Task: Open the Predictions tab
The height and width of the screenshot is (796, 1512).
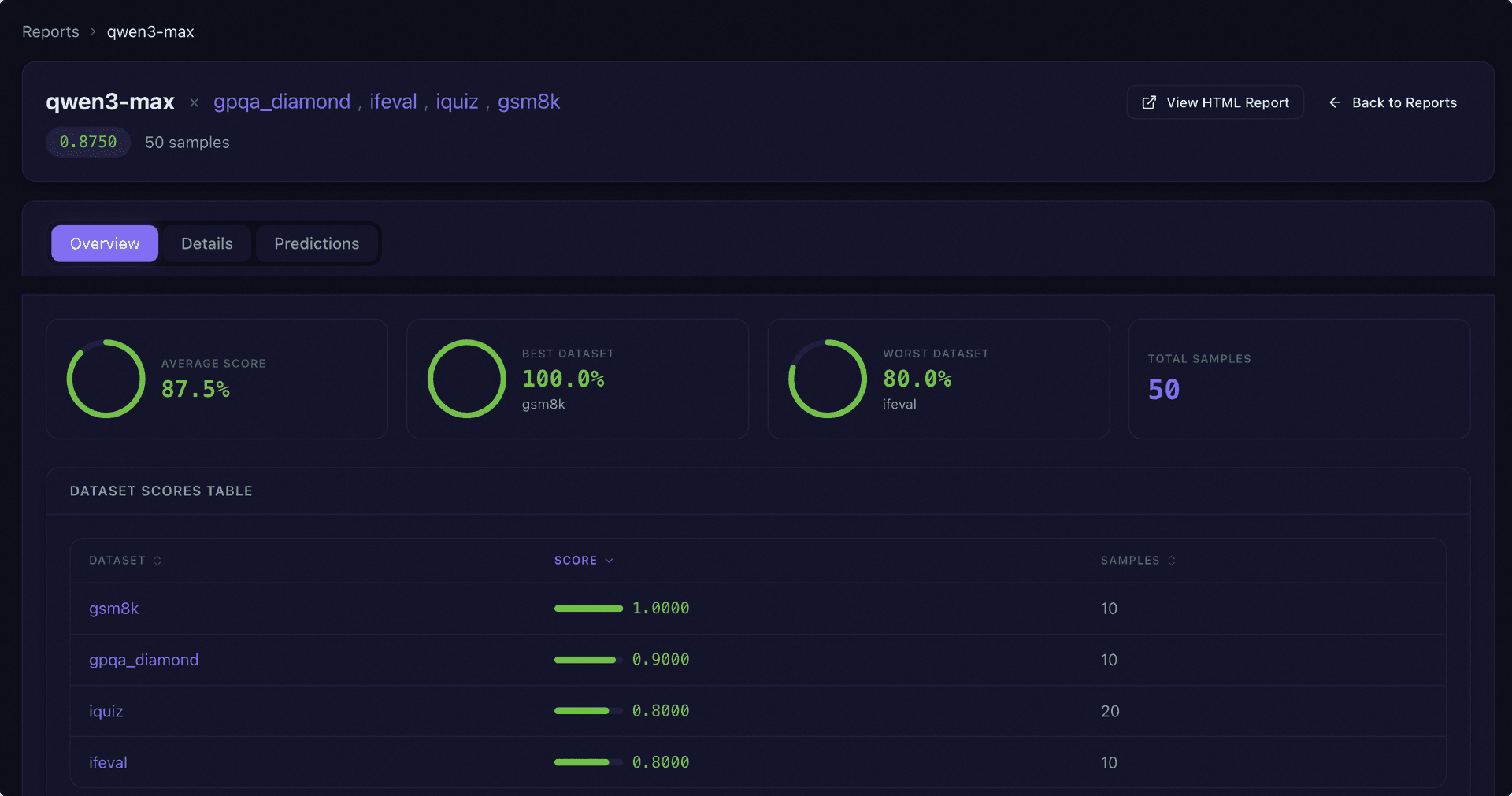Action: tap(317, 243)
